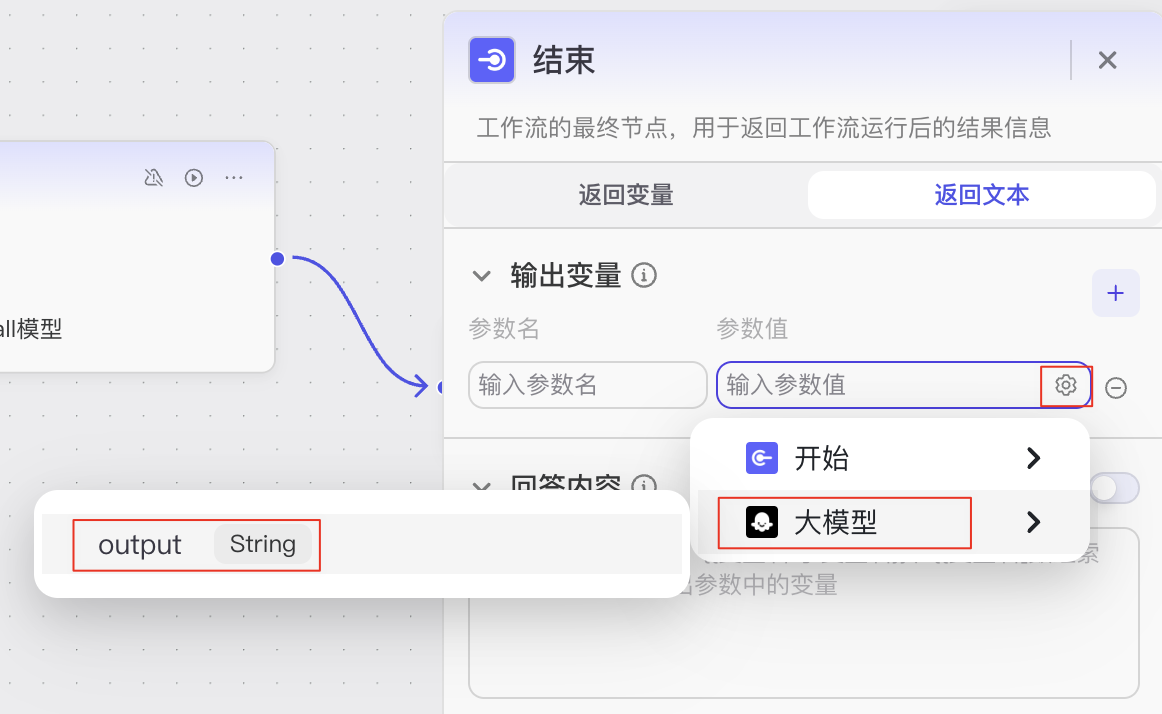Viewport: 1162px width, 714px height.
Task: Collapse the 输出变量 section chevron
Action: 482,276
